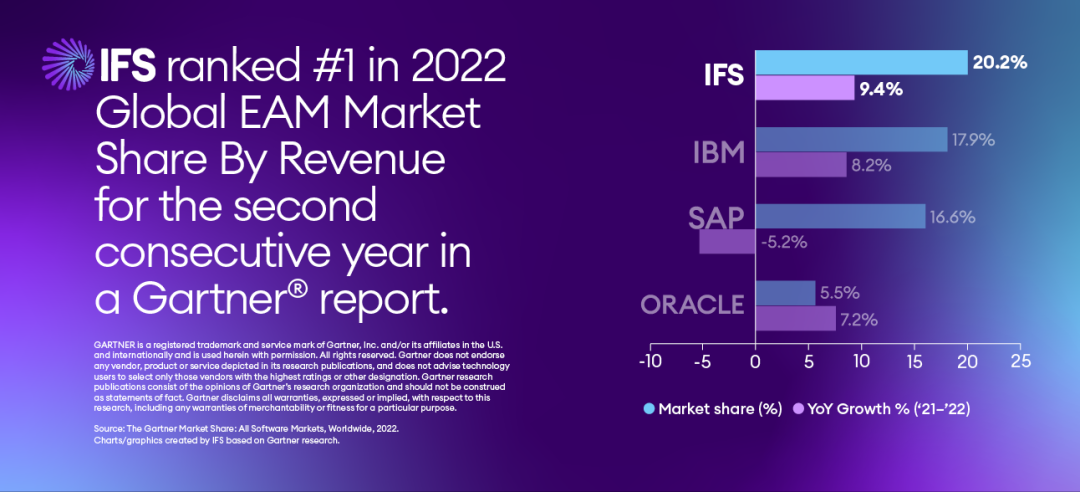
Task: Click the "Share By Revenue" headline line
Action: [271, 161]
